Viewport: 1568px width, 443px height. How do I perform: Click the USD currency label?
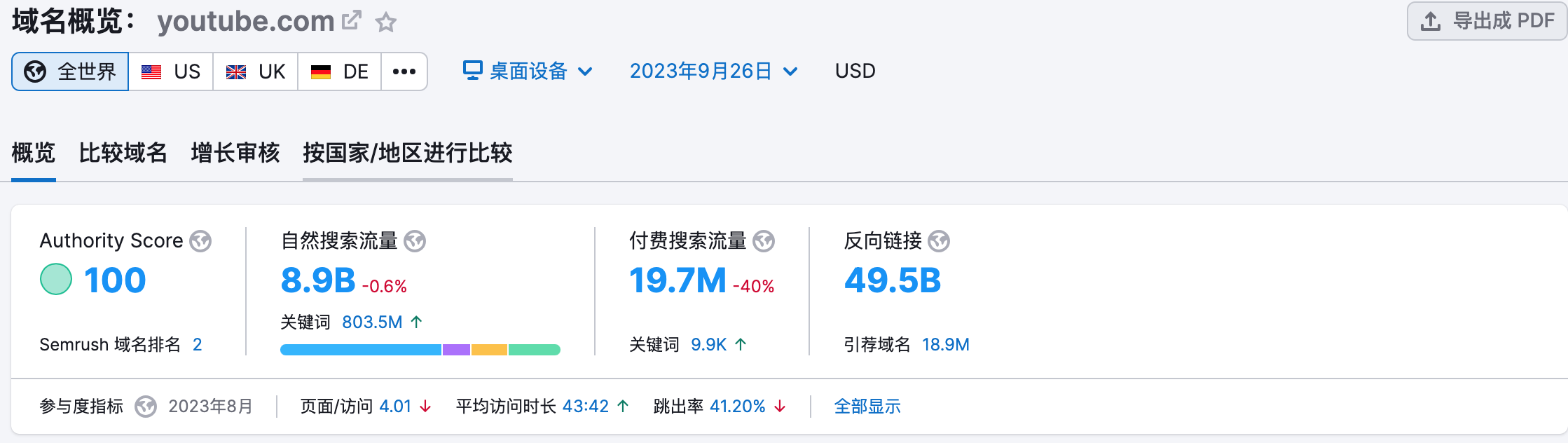tap(855, 71)
